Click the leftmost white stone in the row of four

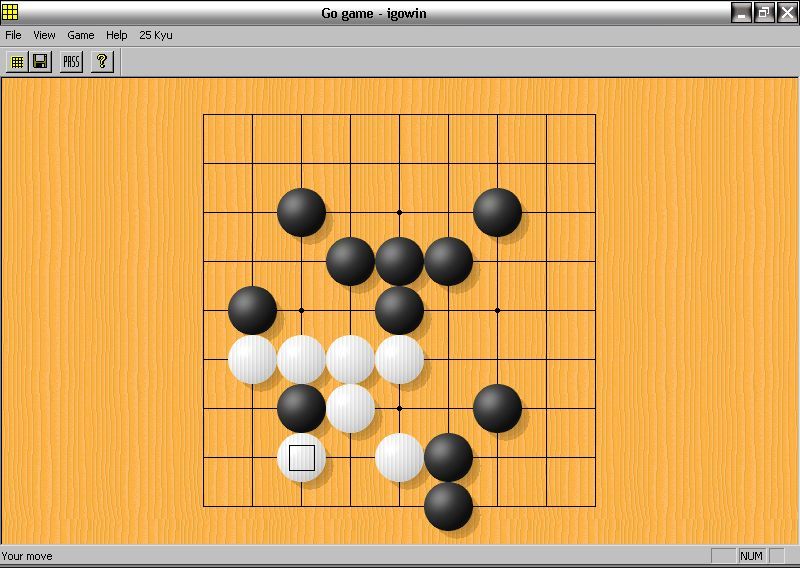253,359
